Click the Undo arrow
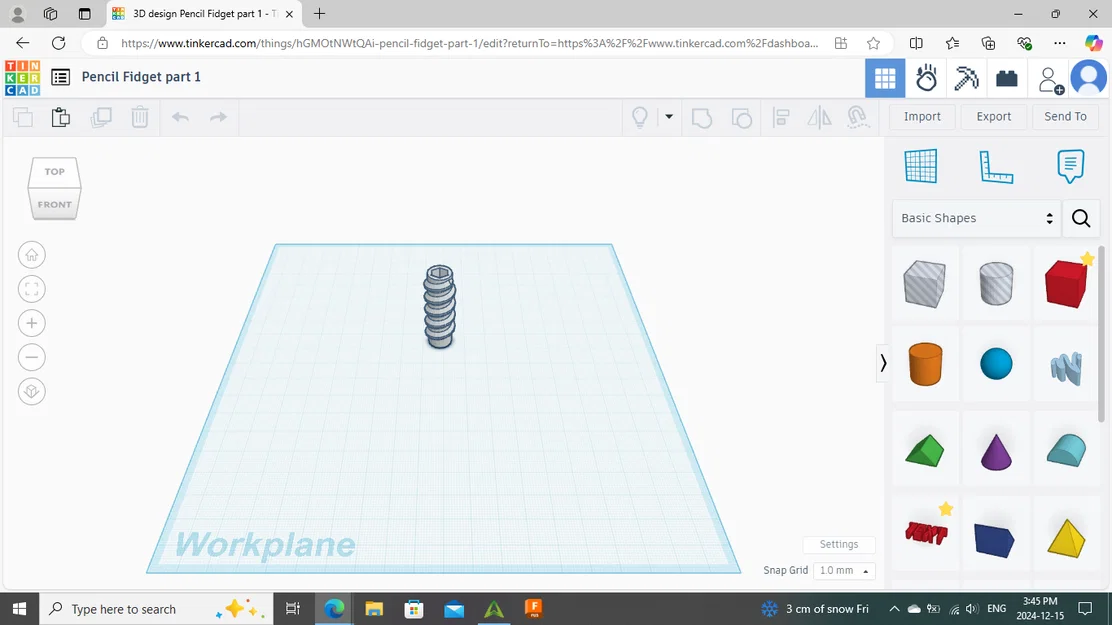This screenshot has height=625, width=1112. tap(180, 117)
